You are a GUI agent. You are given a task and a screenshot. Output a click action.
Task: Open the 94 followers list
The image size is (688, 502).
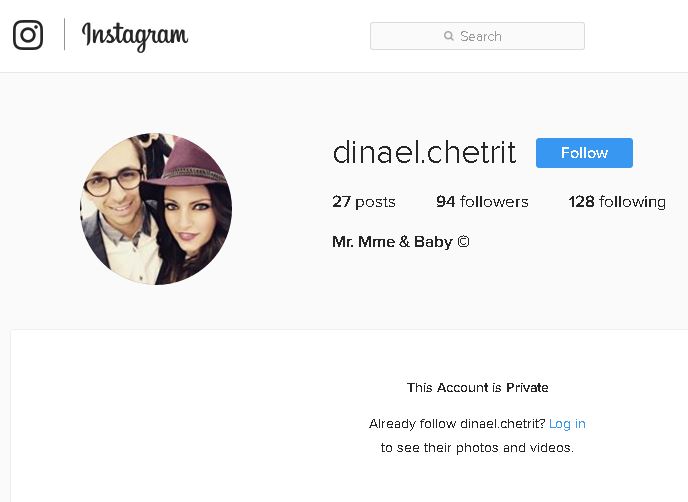tap(482, 202)
